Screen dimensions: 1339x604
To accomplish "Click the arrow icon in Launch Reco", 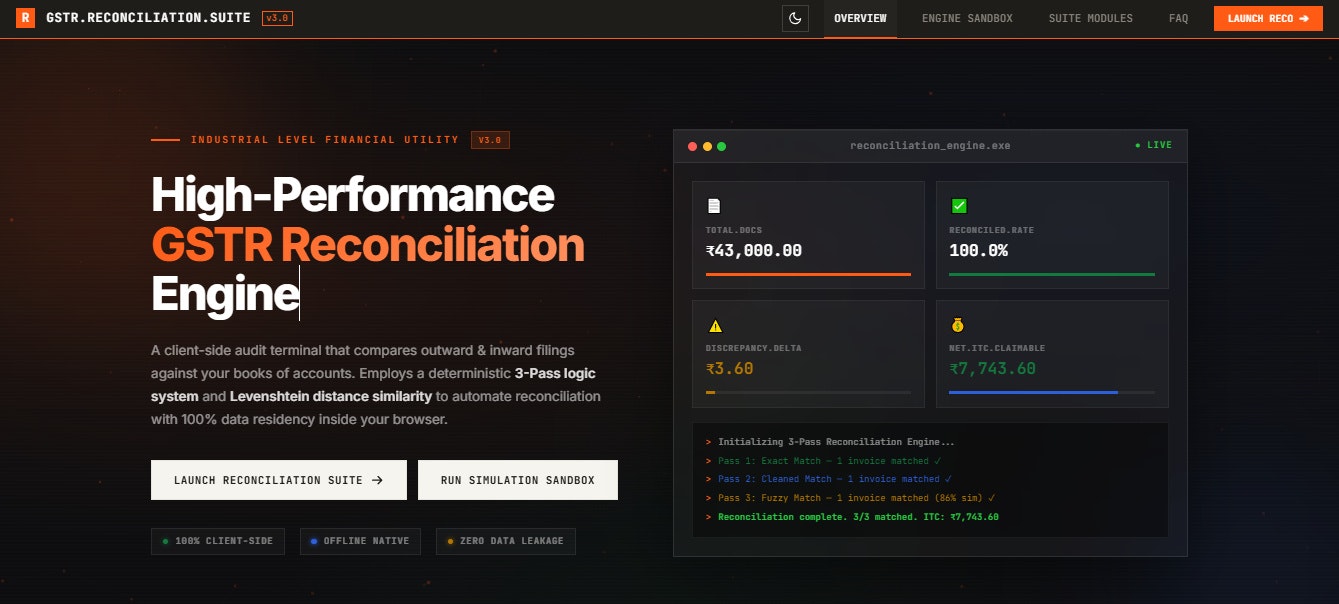I will pos(1303,18).
